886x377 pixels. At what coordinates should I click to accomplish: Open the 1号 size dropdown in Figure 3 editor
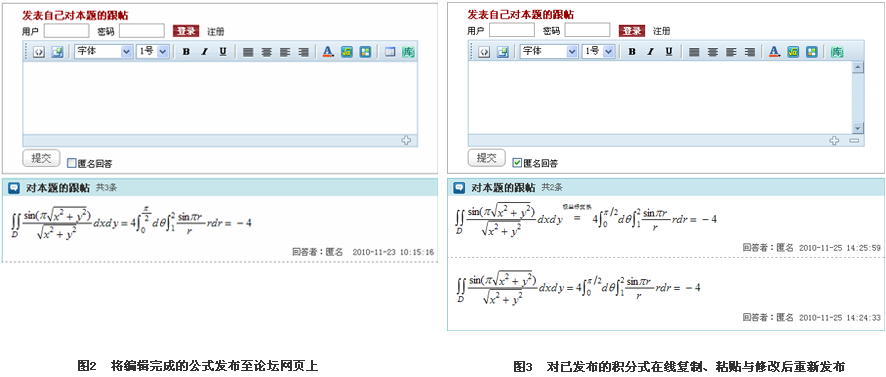[598, 51]
